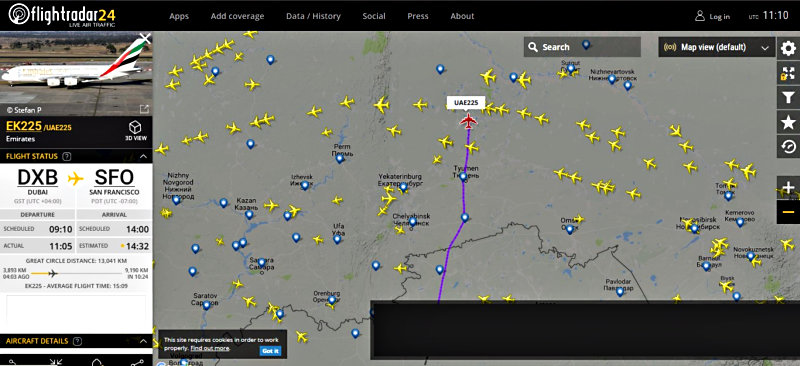
Task: Expand the Map view (default) dropdown
Action: (716, 47)
